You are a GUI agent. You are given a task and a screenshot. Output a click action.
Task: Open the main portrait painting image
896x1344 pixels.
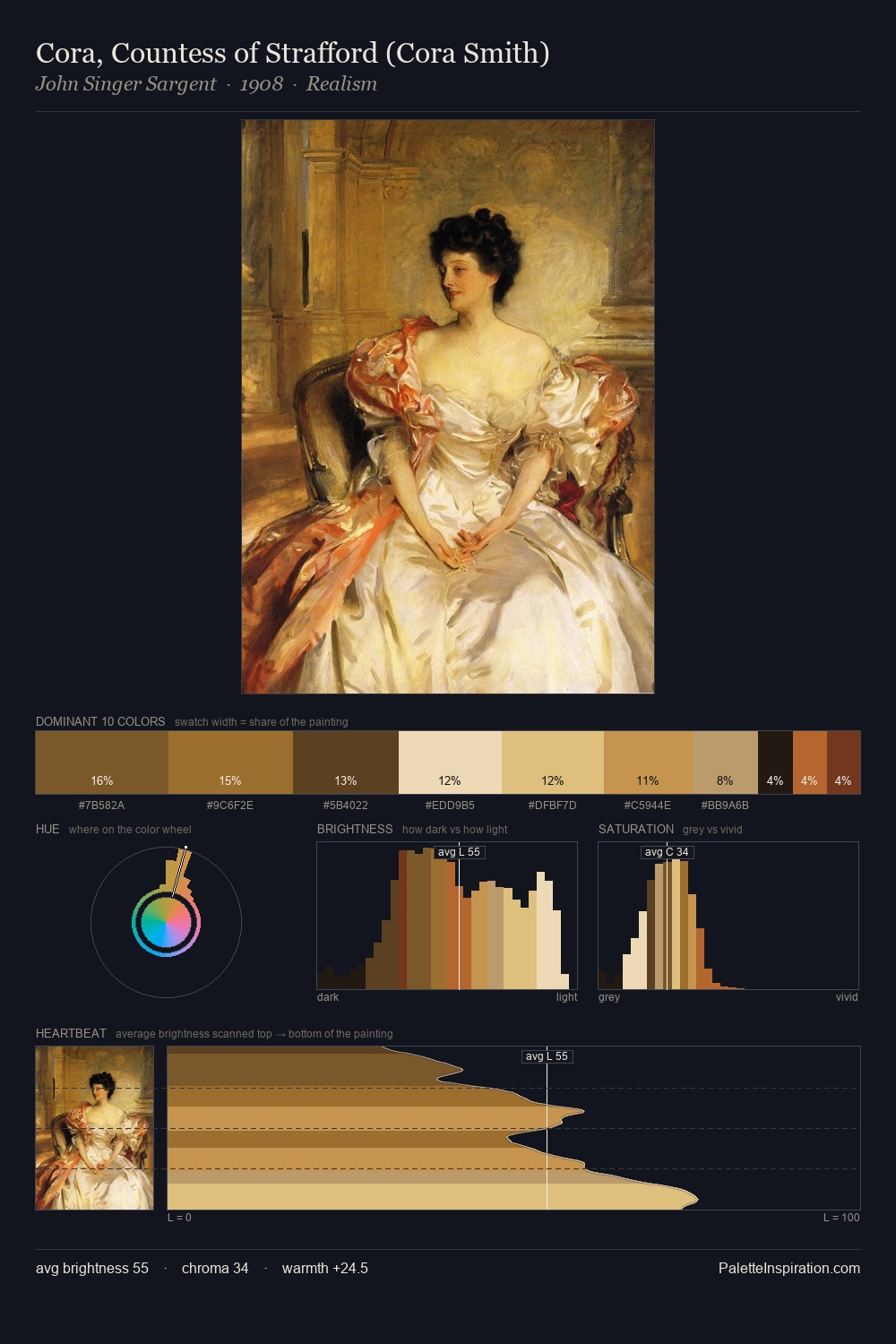pos(448,407)
